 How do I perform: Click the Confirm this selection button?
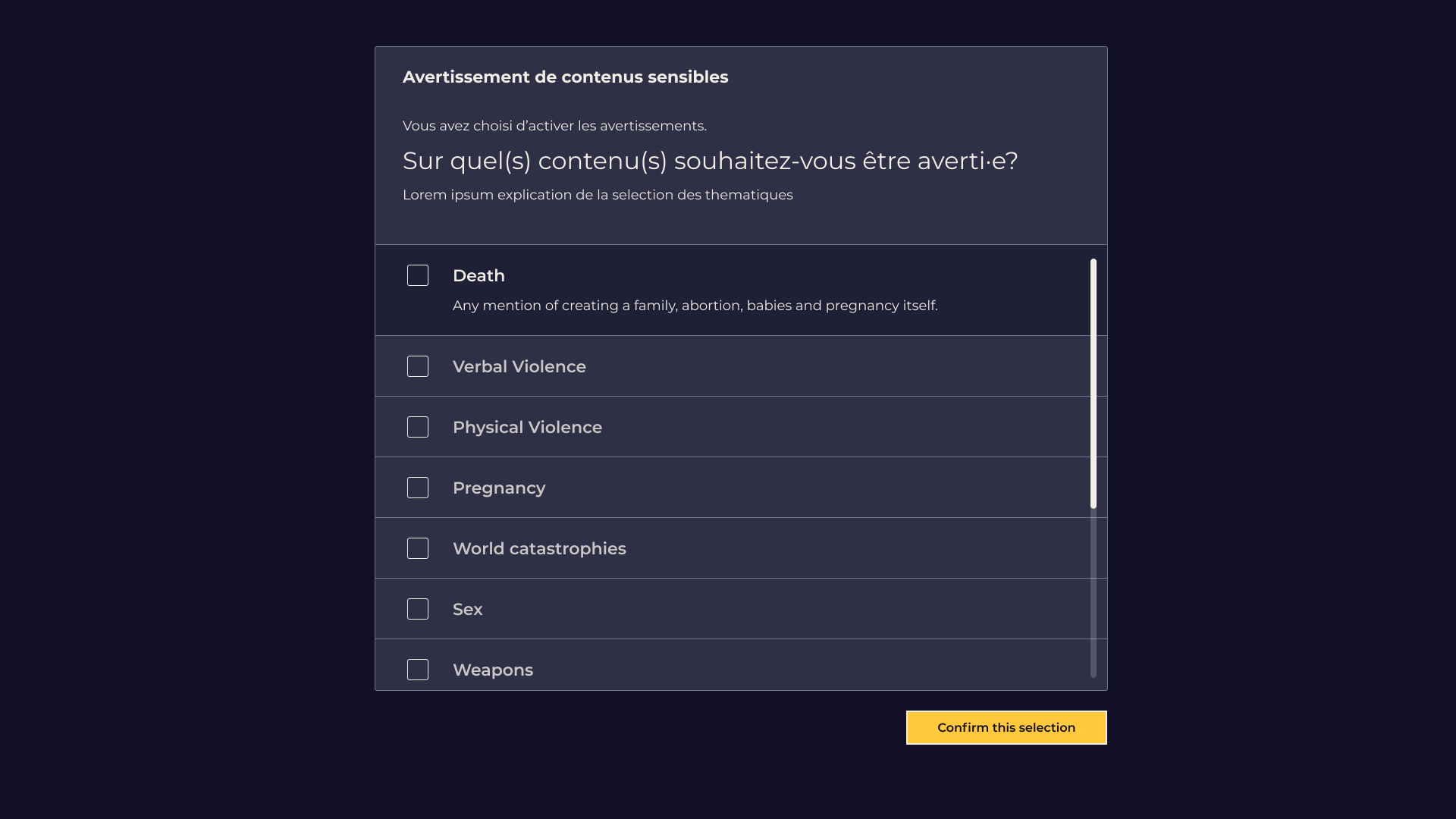[1006, 727]
